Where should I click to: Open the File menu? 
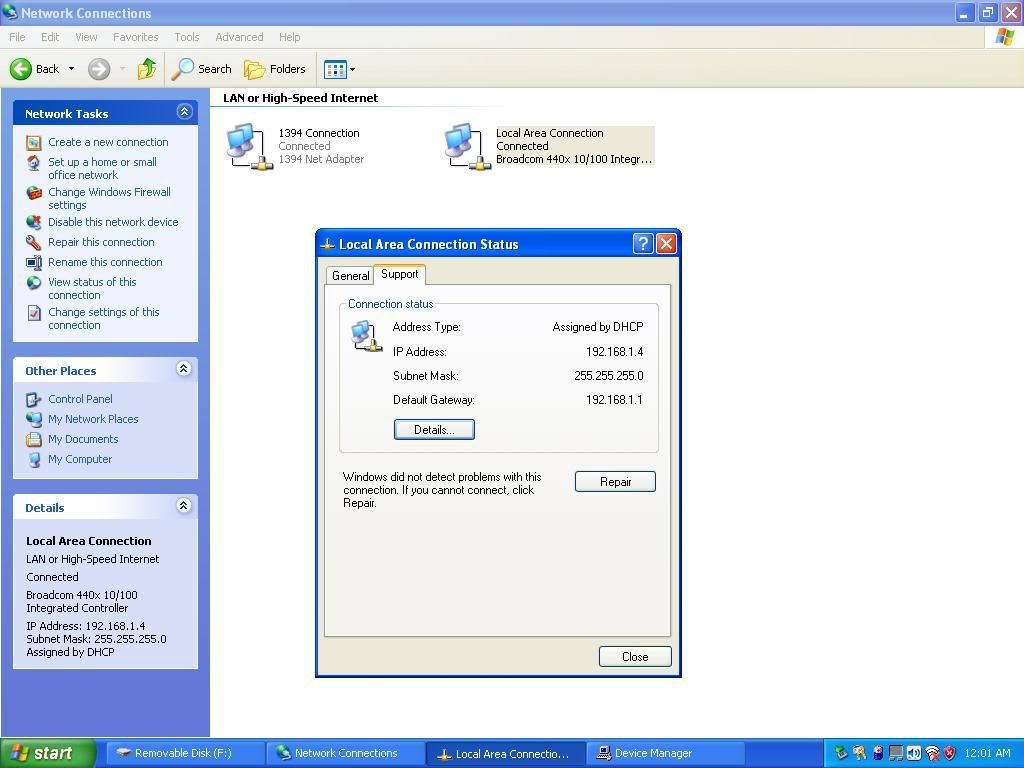pos(18,37)
